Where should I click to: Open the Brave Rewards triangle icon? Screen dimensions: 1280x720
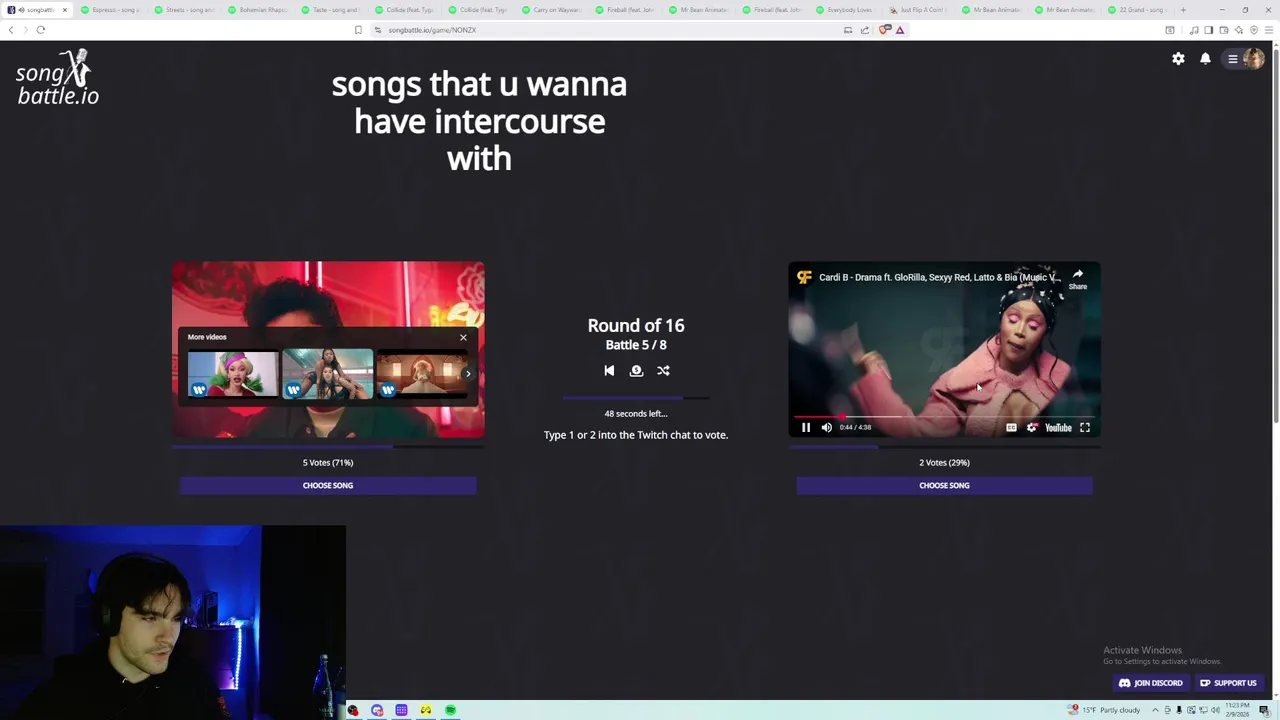(x=900, y=30)
